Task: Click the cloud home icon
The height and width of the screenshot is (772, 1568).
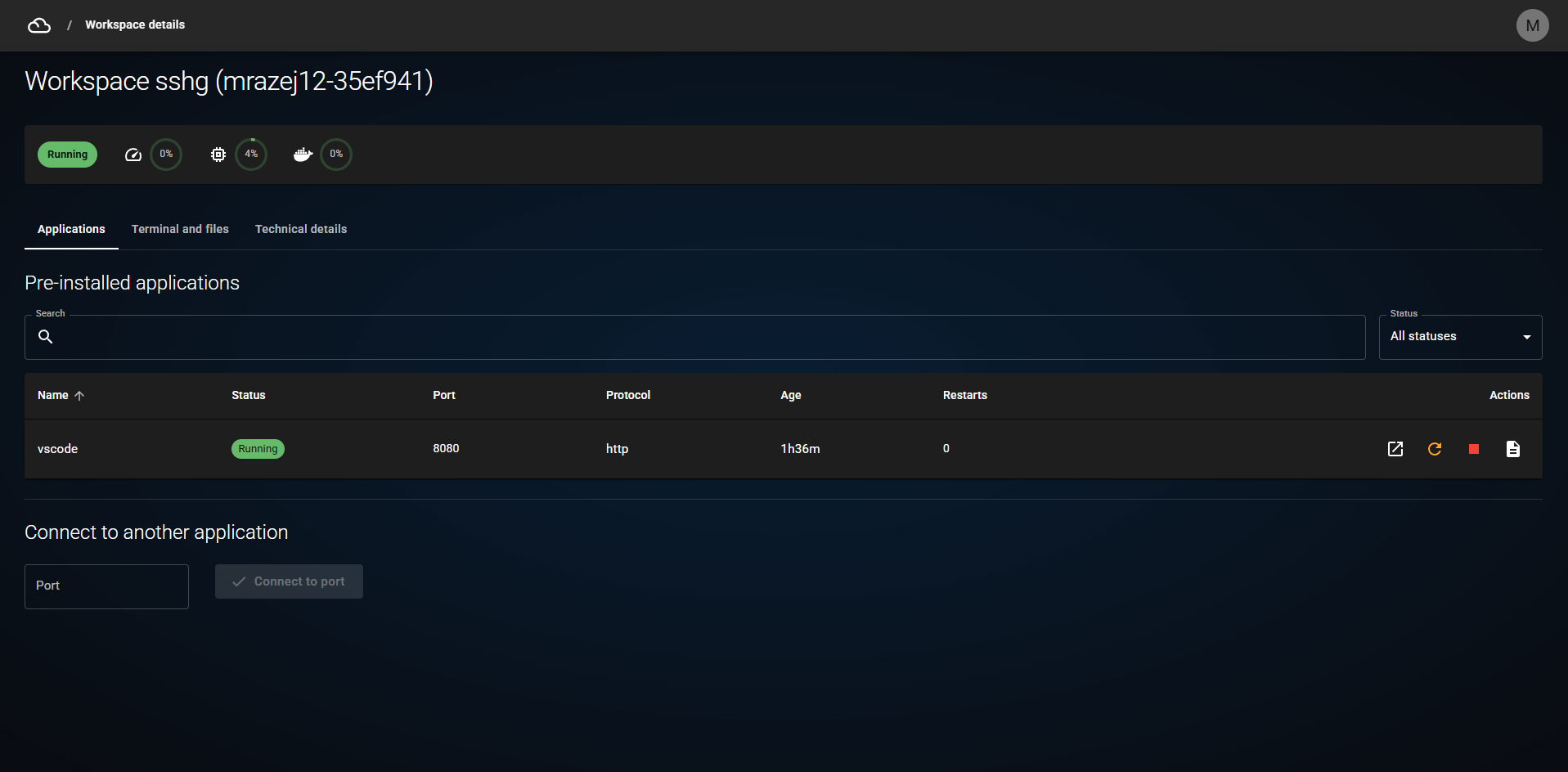Action: [x=39, y=25]
